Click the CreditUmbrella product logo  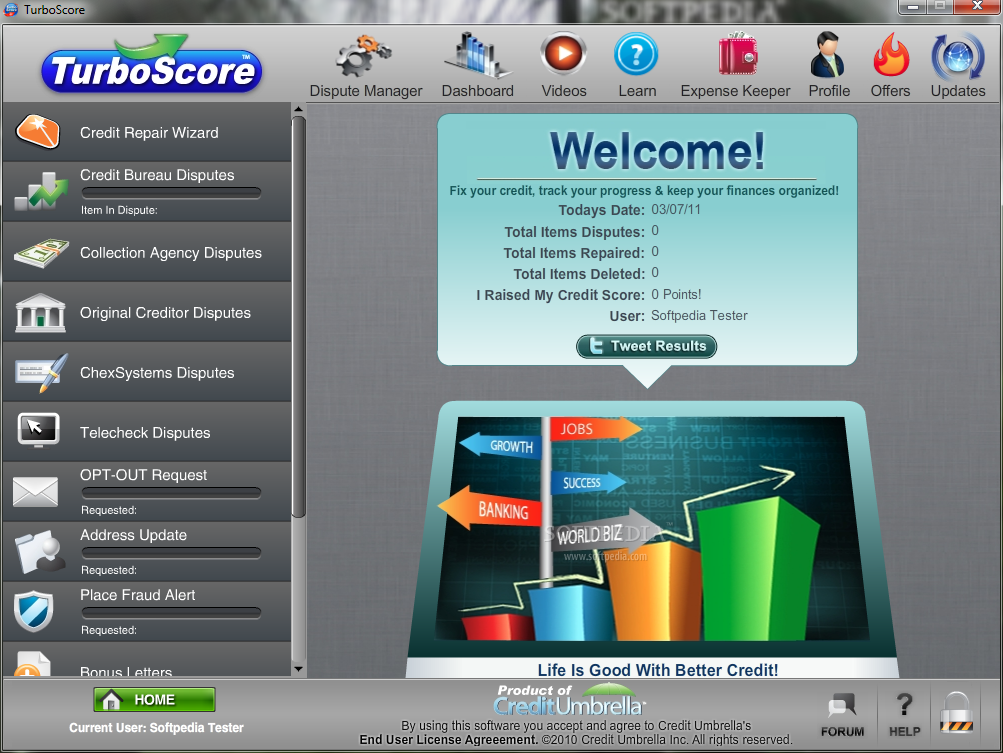coord(569,699)
